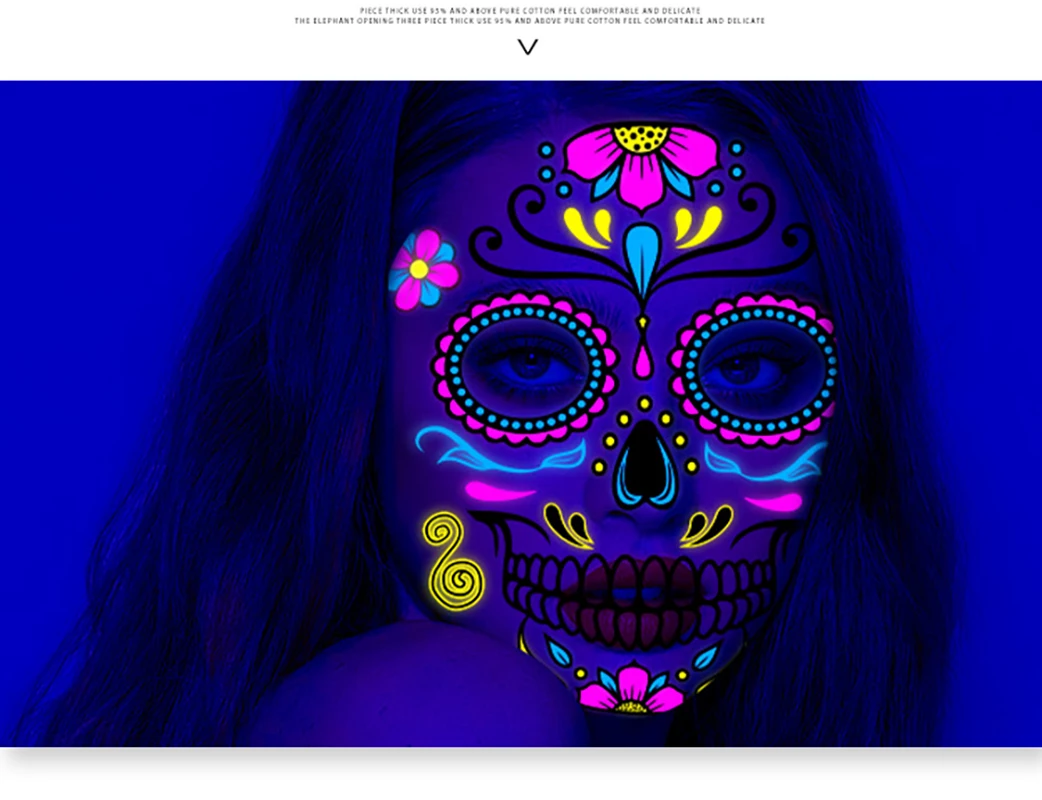This screenshot has width=1042, height=800.
Task: Click the line starting 'THE ELEPHANT OPENING THREE PIECE'
Action: point(530,21)
